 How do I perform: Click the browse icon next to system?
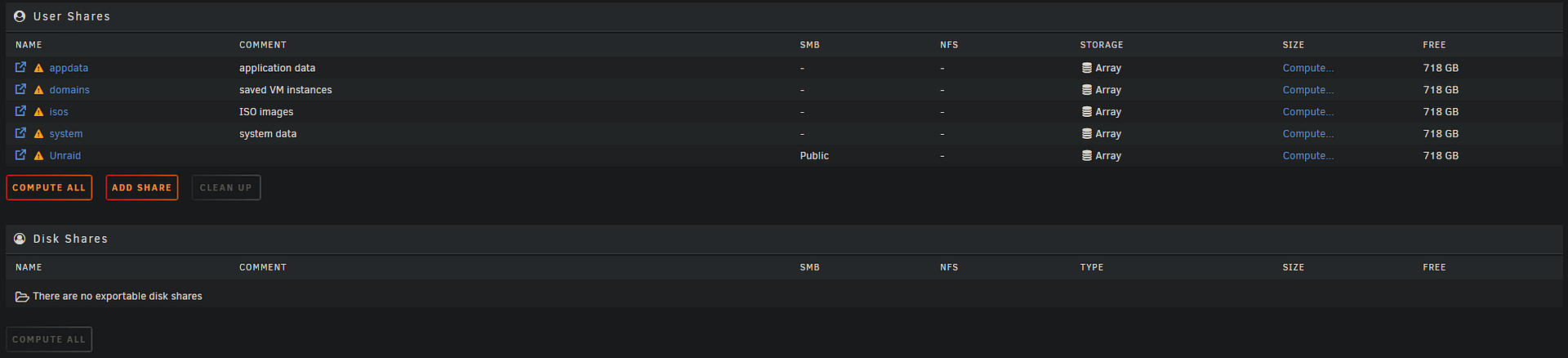(20, 133)
